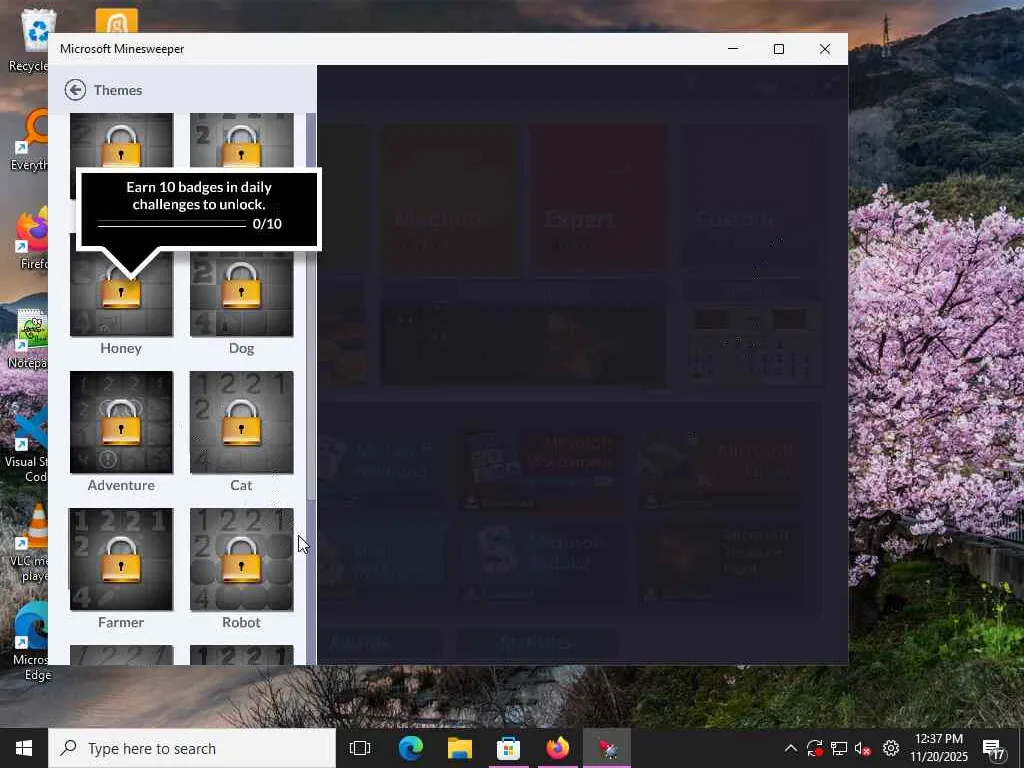Click the dimmed Expert difficulty tile

598,199
